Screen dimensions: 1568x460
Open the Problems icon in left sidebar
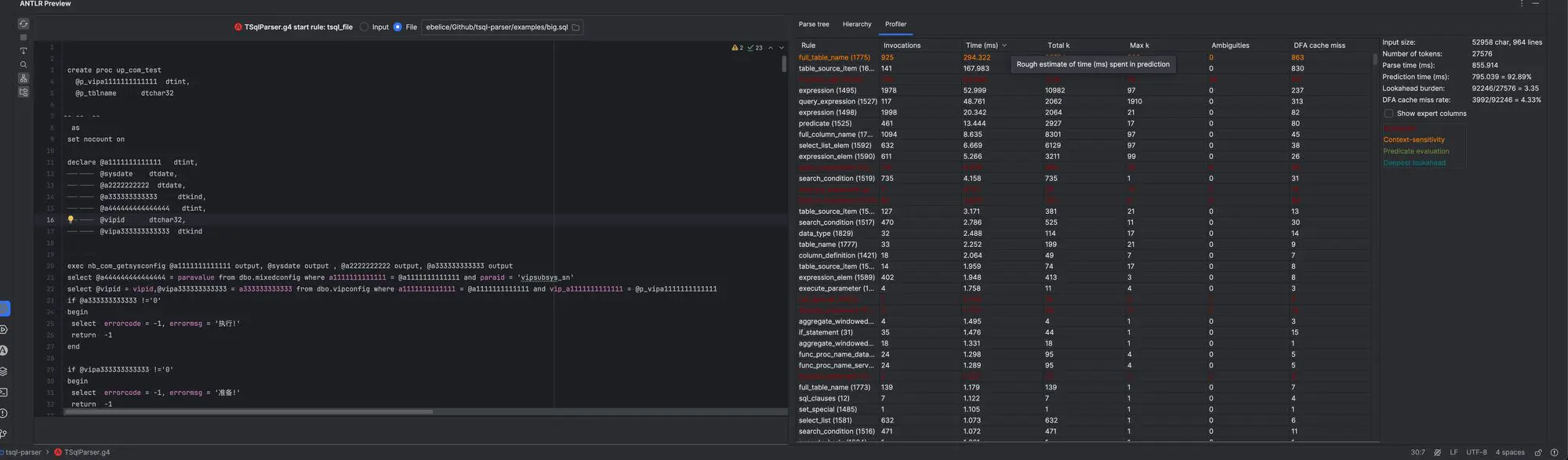click(4, 413)
